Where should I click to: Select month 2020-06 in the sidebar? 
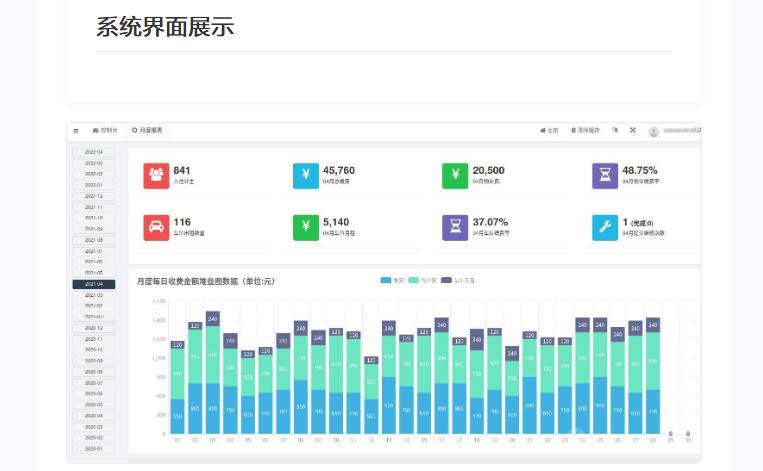click(94, 394)
